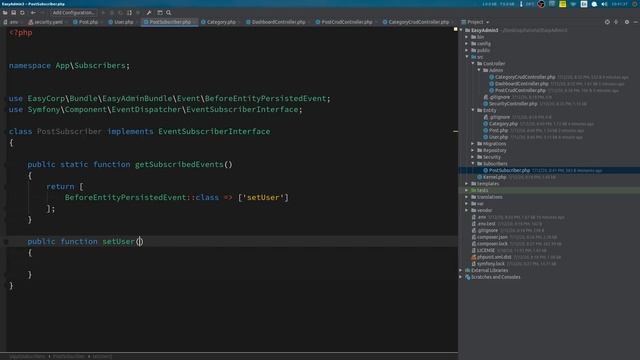Select phpunit.xml.dist in project tree
This screenshot has height=360, width=640.
coord(494,257)
